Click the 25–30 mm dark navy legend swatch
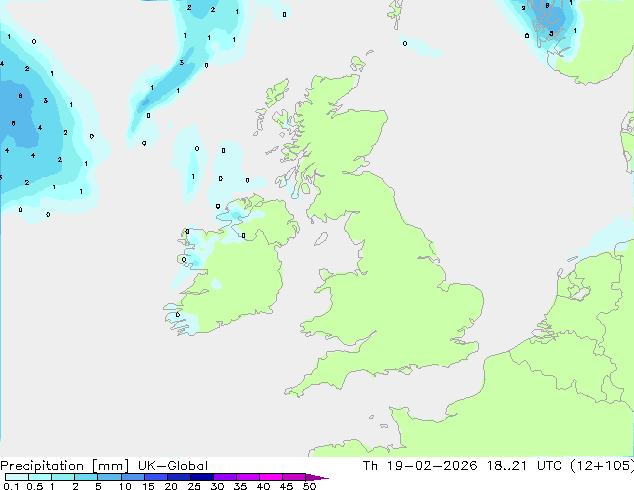 (201, 477)
